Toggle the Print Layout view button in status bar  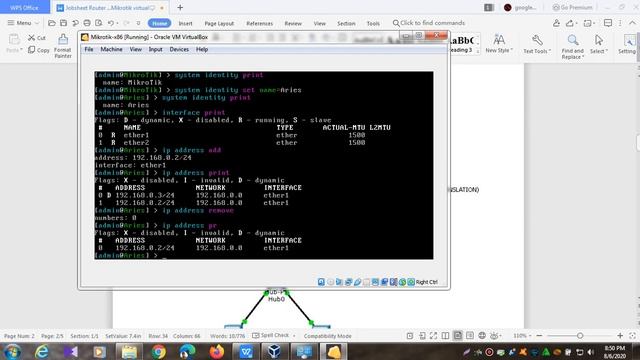pyautogui.click(x=458, y=336)
